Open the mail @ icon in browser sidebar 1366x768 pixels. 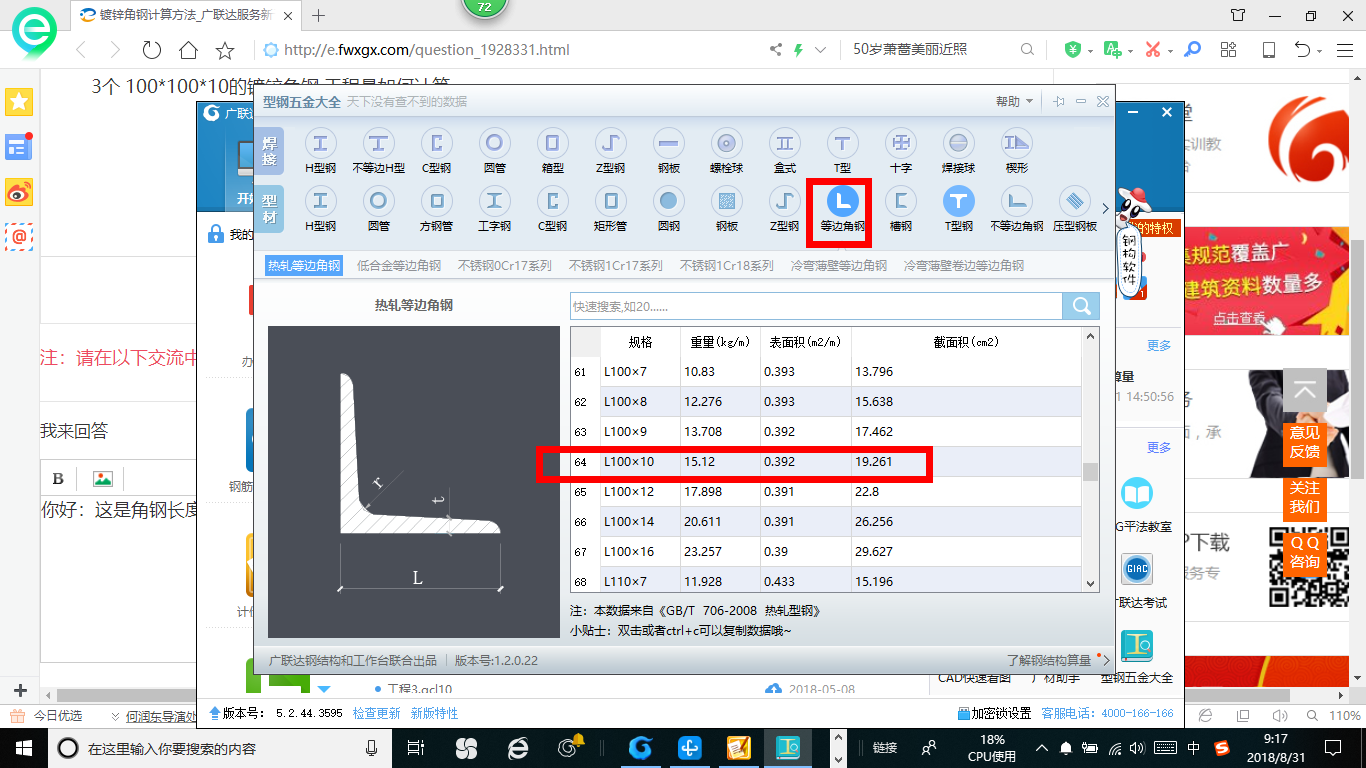click(19, 237)
